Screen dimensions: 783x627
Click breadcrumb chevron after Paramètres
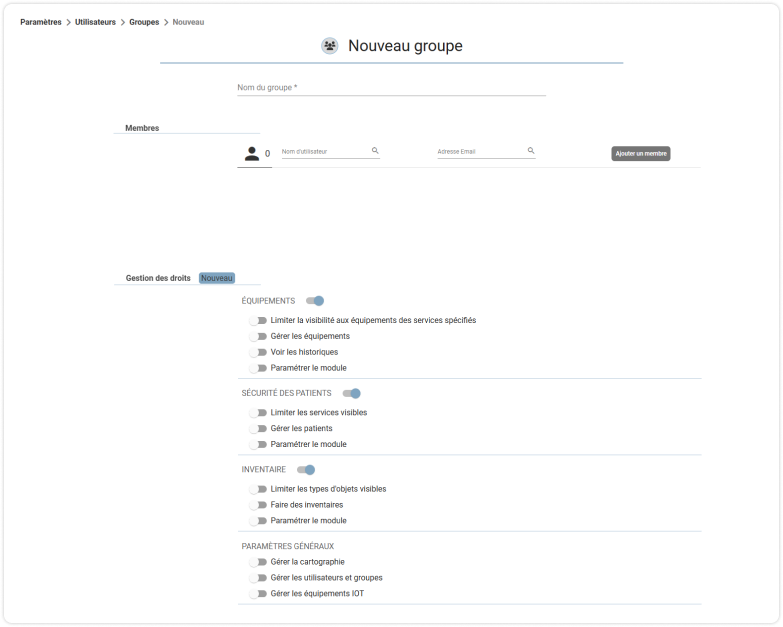tap(68, 22)
